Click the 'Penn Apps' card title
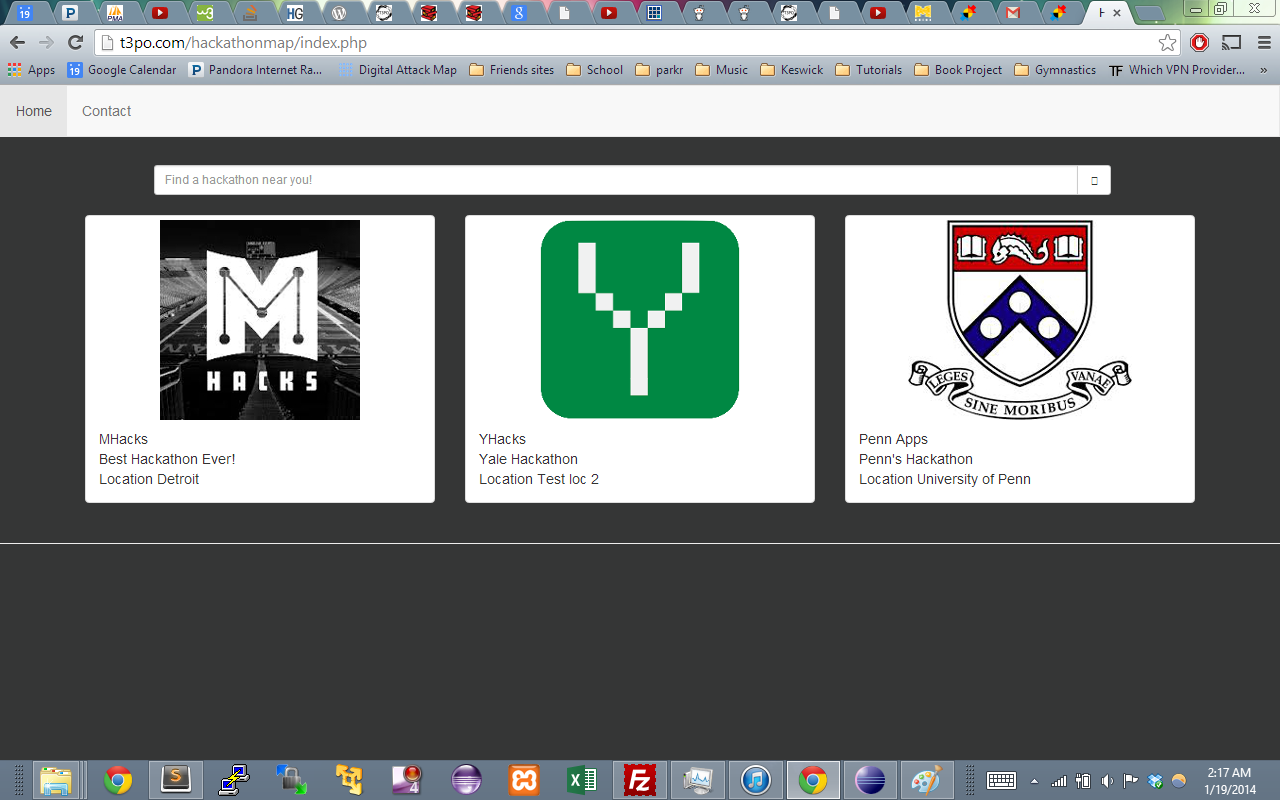Viewport: 1280px width, 800px height. pos(893,439)
